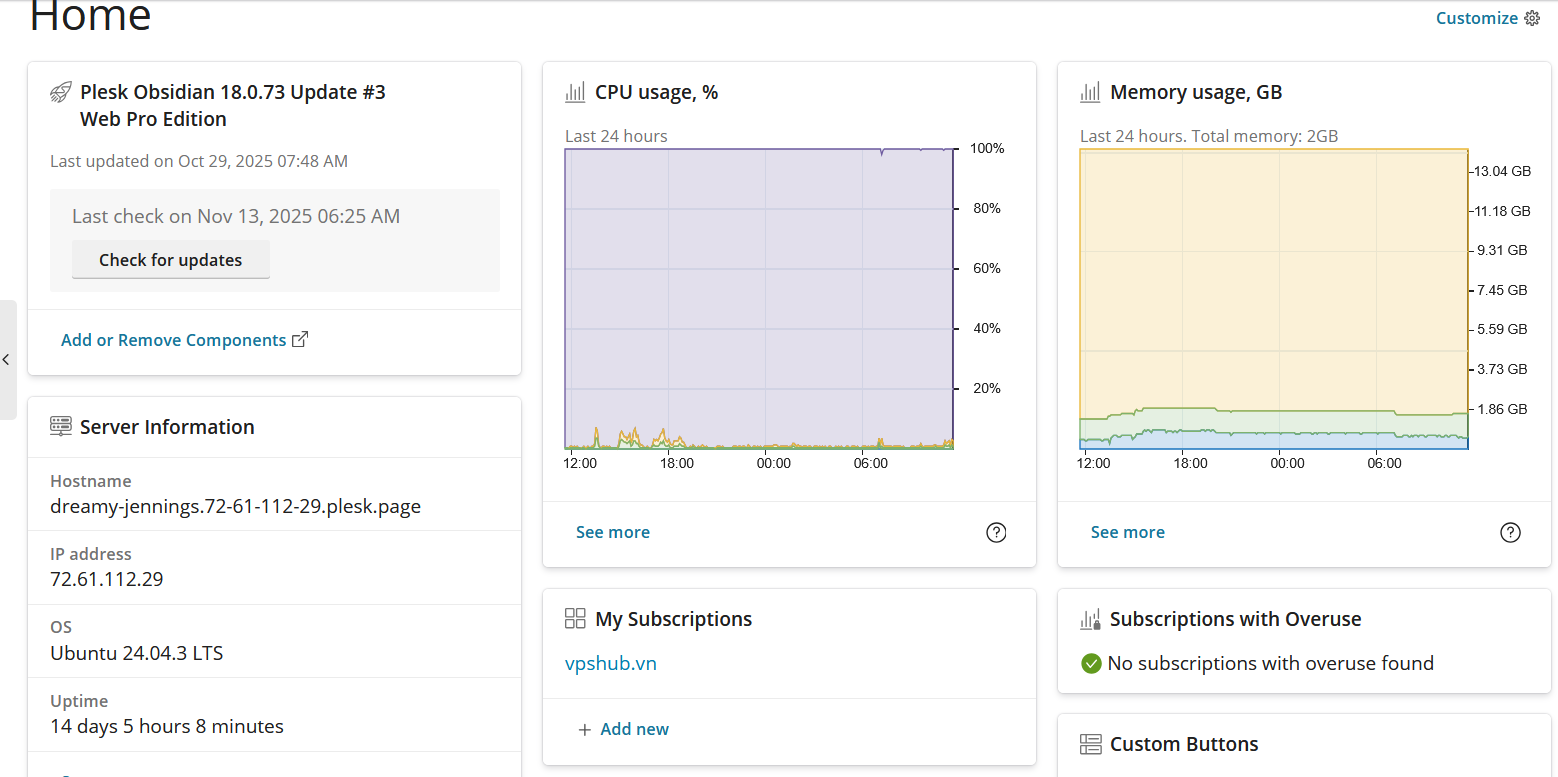Click the plus icon next to Add new
Image resolution: width=1558 pixels, height=777 pixels.
585,730
